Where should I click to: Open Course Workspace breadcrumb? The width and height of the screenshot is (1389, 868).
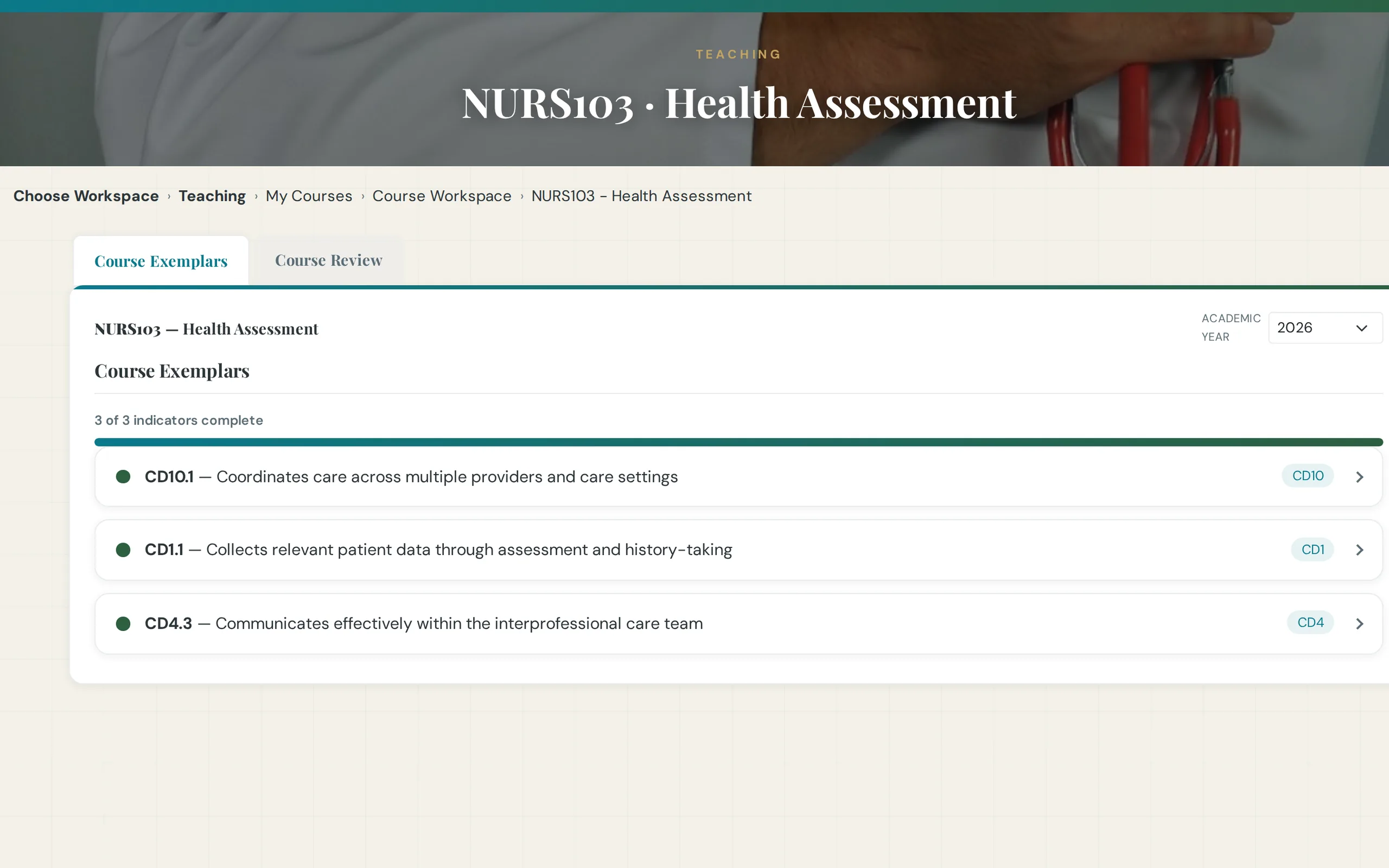(441, 196)
